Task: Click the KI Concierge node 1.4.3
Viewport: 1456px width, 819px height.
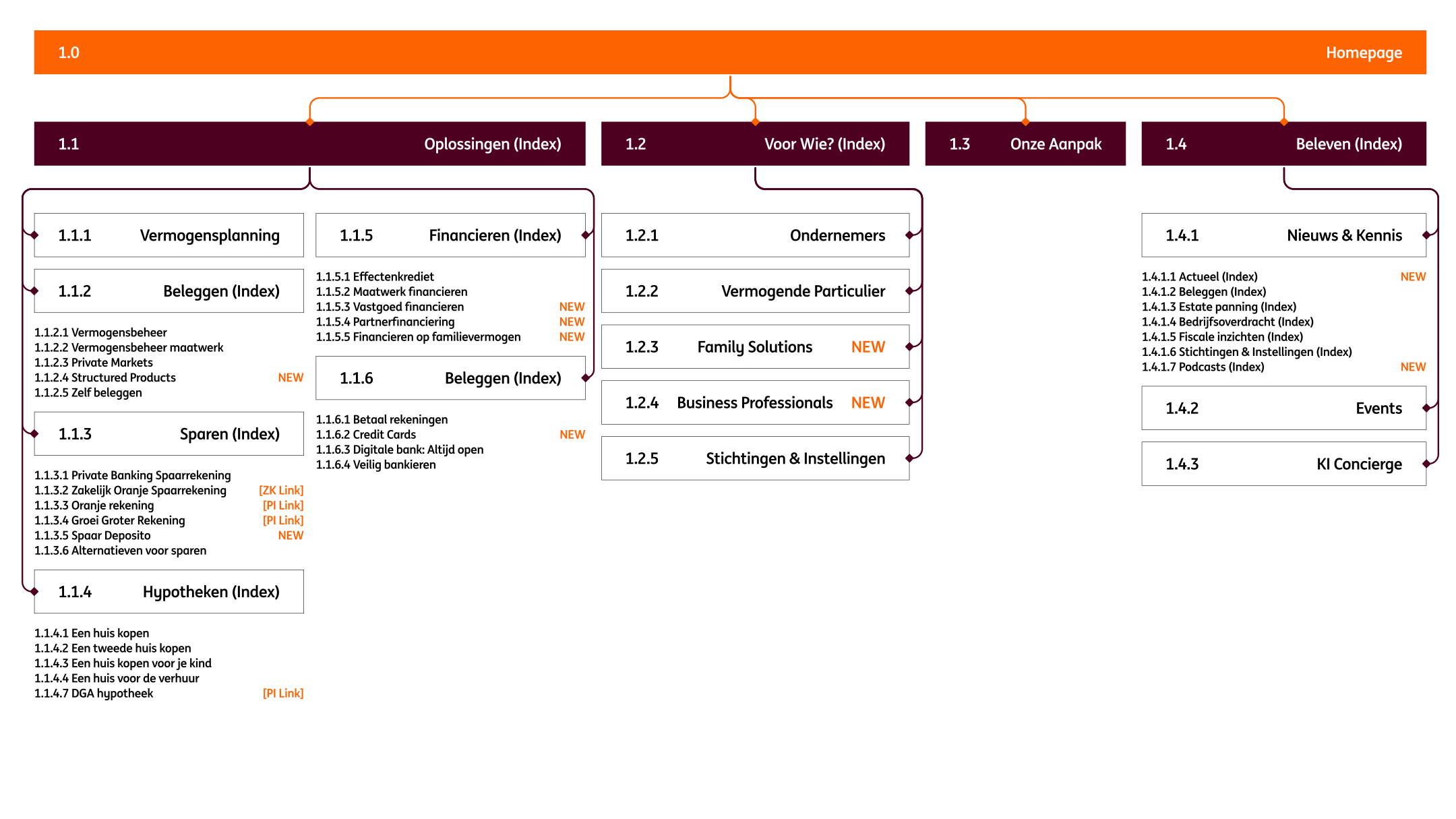Action: (1283, 464)
